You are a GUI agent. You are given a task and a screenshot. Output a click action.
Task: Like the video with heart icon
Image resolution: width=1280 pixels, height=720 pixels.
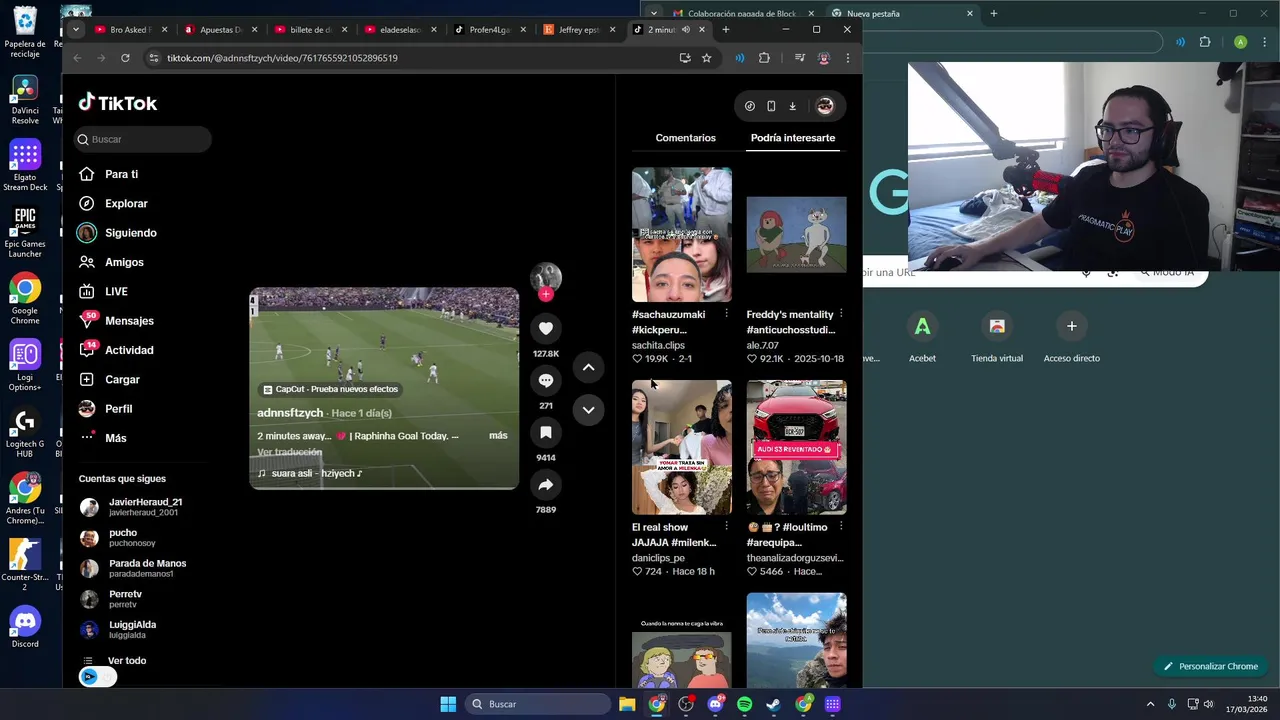(x=546, y=328)
